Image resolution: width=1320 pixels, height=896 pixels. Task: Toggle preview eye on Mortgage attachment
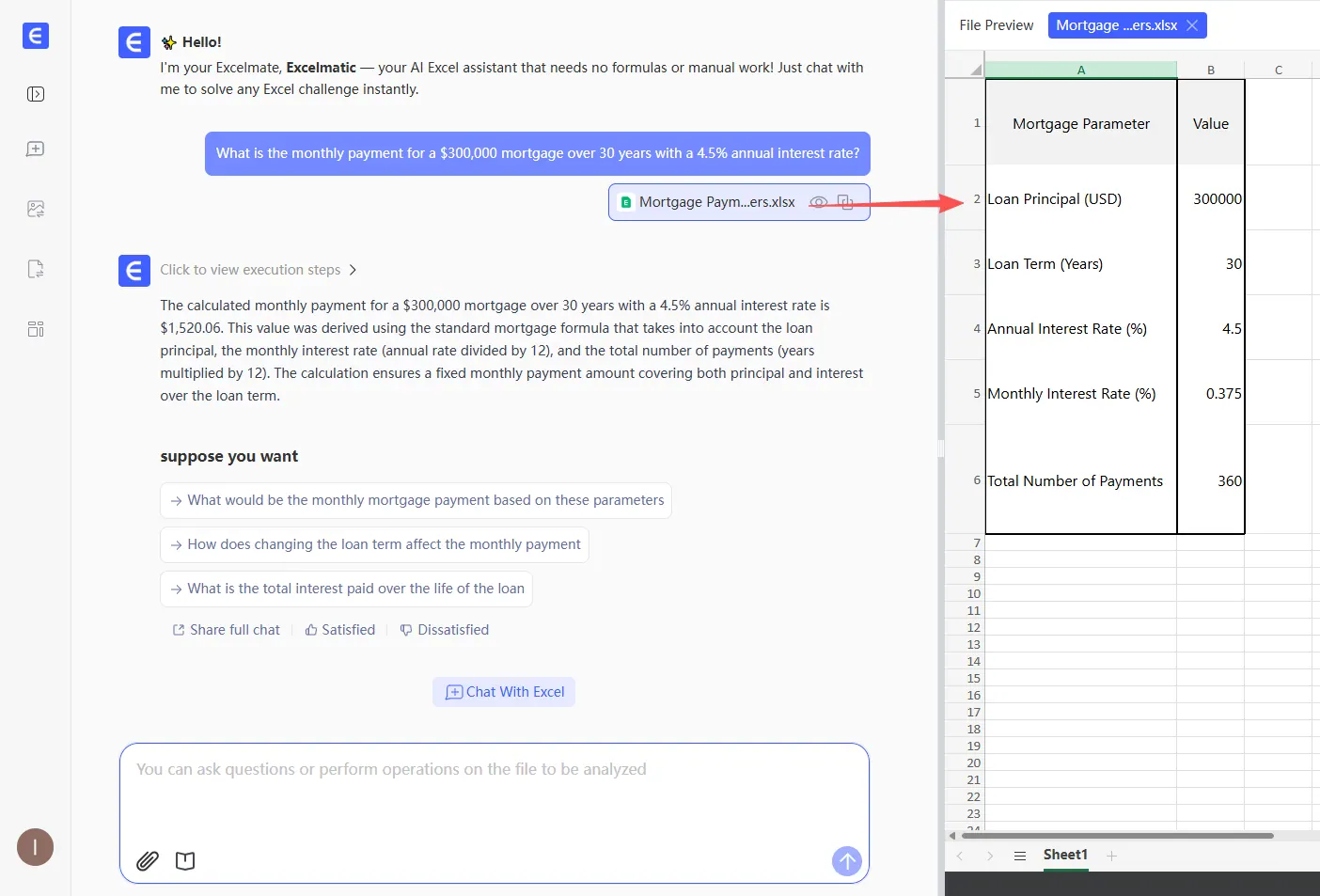818,202
